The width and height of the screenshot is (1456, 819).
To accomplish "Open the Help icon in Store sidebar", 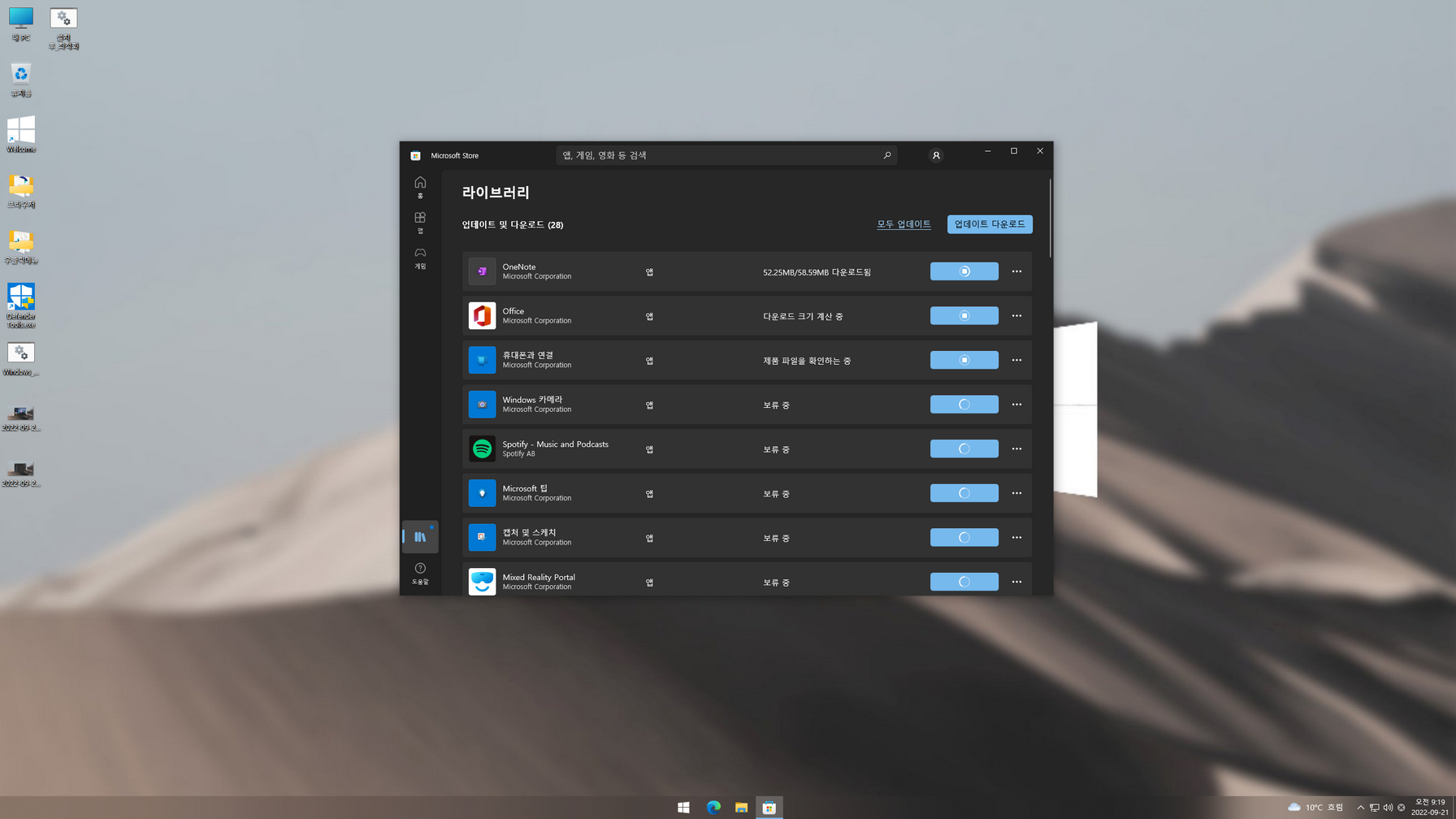I will 420,573.
